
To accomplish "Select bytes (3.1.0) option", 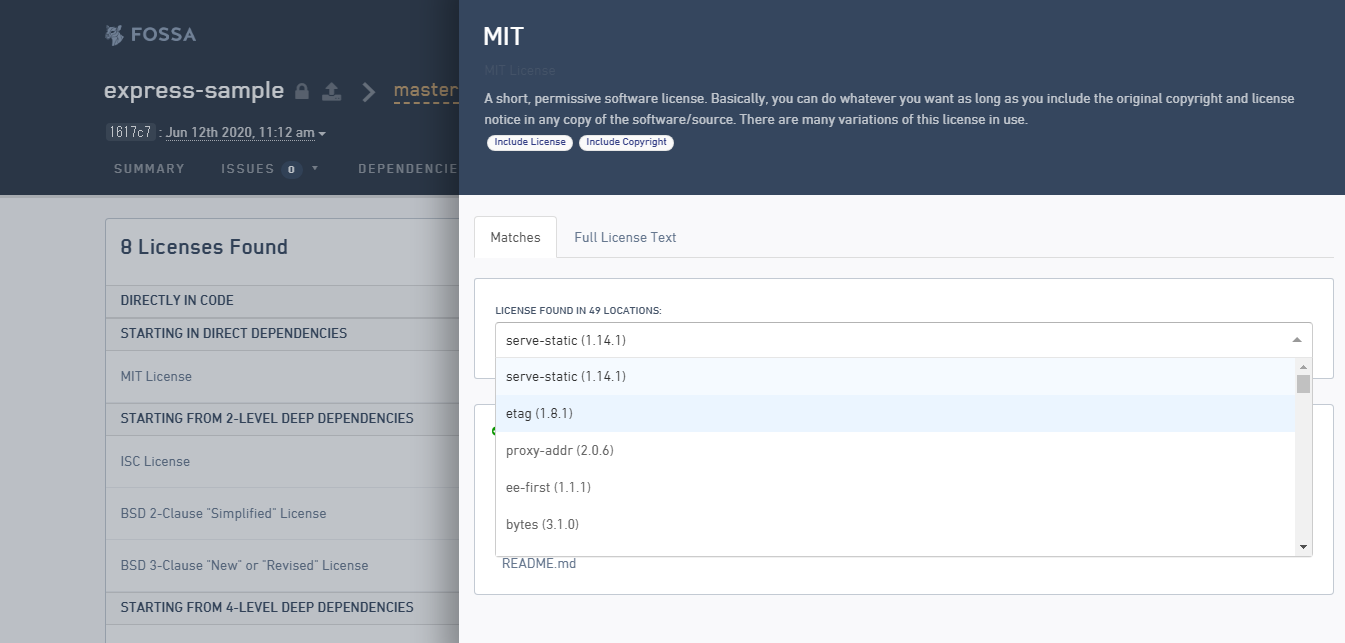I will [x=542, y=524].
